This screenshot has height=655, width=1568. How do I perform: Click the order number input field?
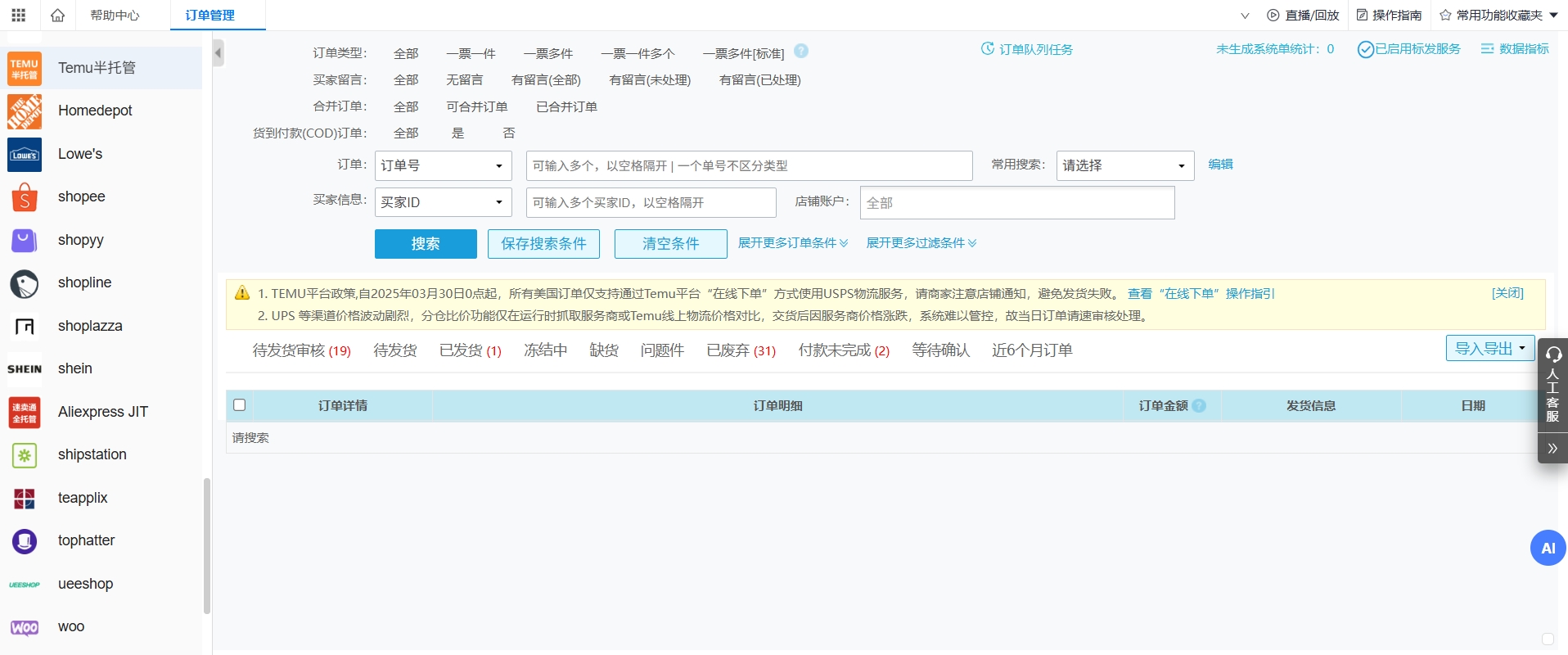pyautogui.click(x=749, y=165)
